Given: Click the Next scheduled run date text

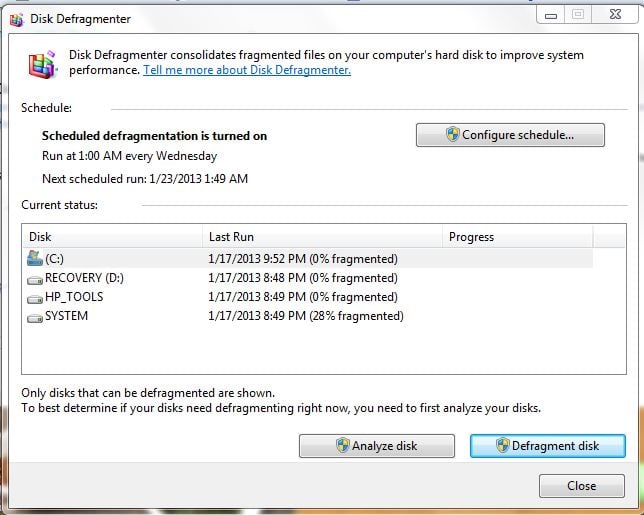Looking at the screenshot, I should pos(145,179).
